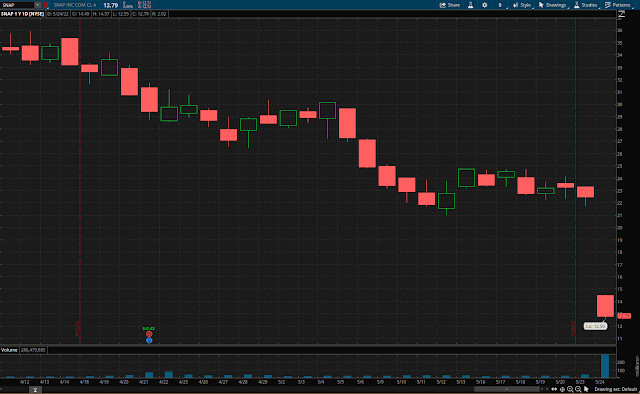Toggle the chart maximize icon at top right
This screenshot has width=640, height=394.
pyautogui.click(x=621, y=14)
